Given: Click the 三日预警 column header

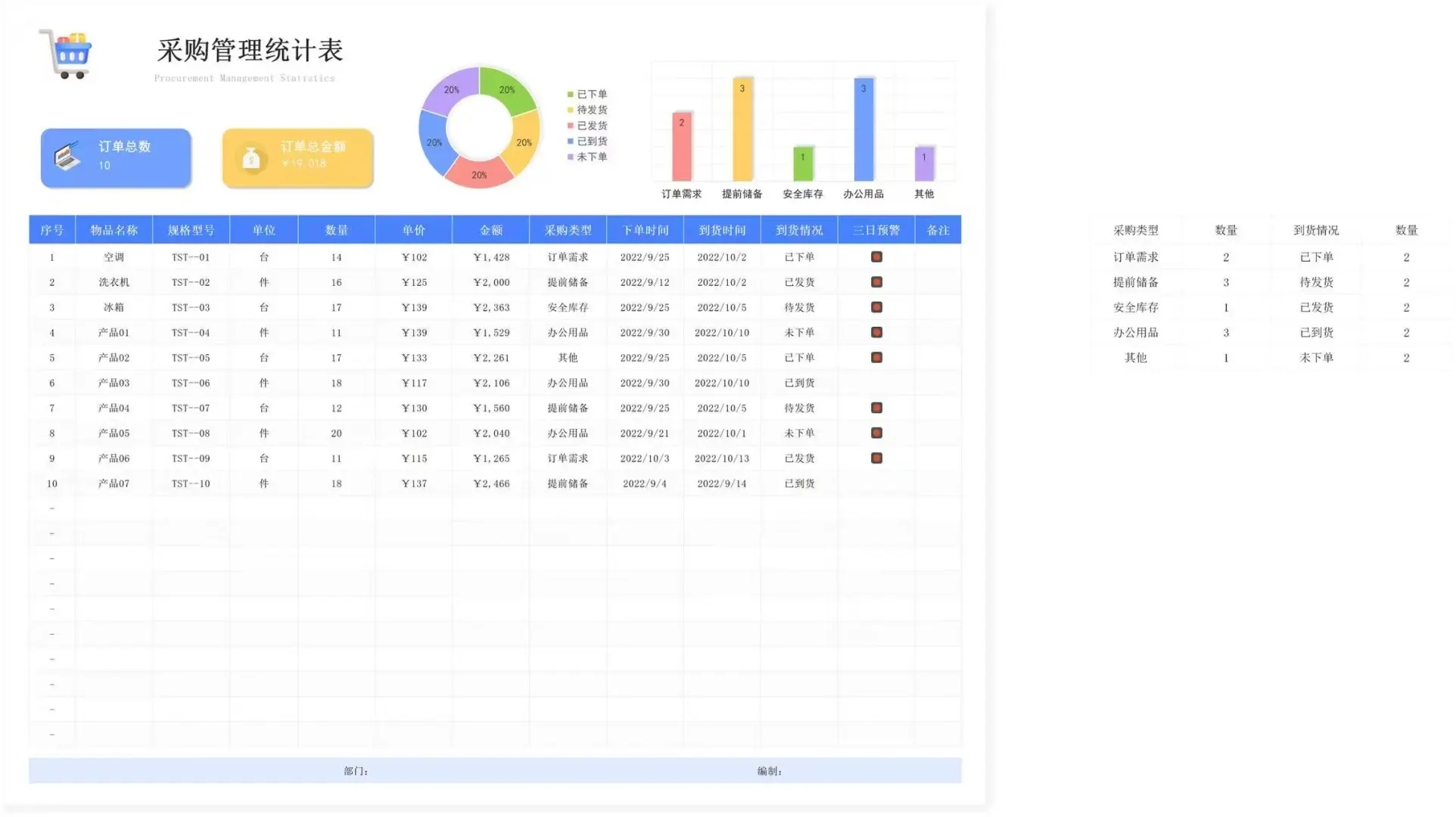Looking at the screenshot, I should pyautogui.click(x=876, y=230).
